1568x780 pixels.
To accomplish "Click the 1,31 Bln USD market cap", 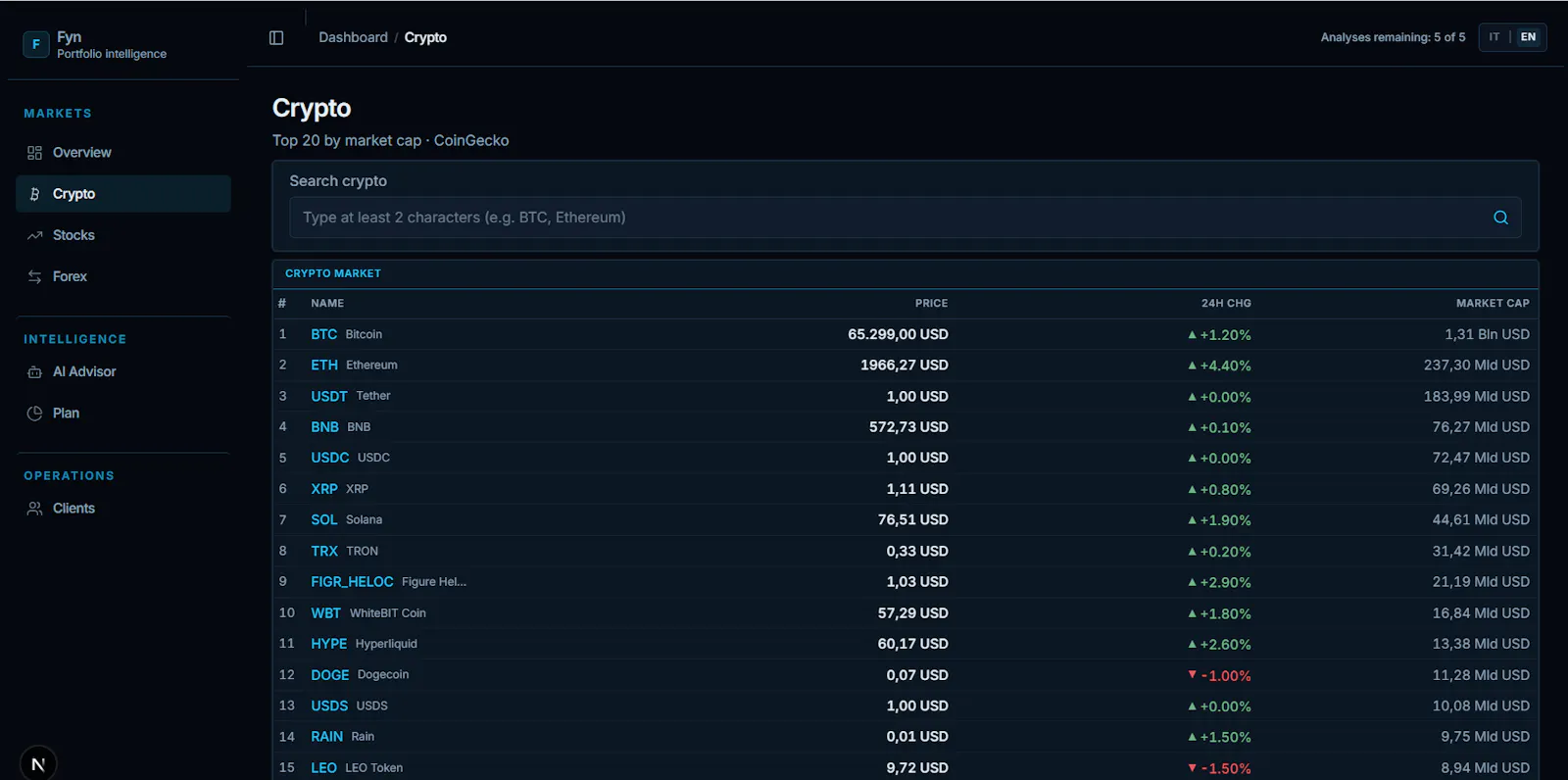I will [x=1487, y=334].
